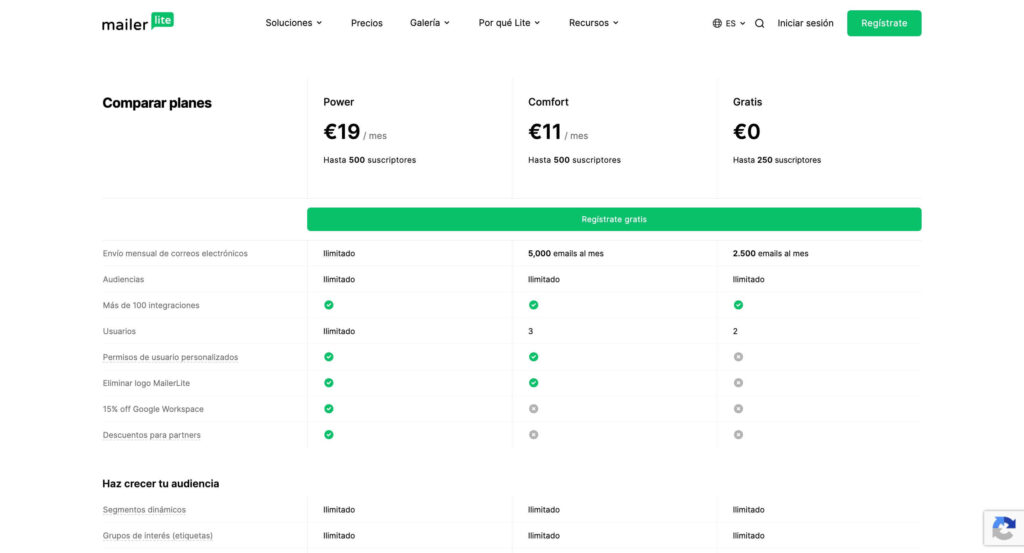Click Comfort grey cross for Descuentos para partners
Image resolution: width=1024 pixels, height=553 pixels.
tap(534, 435)
